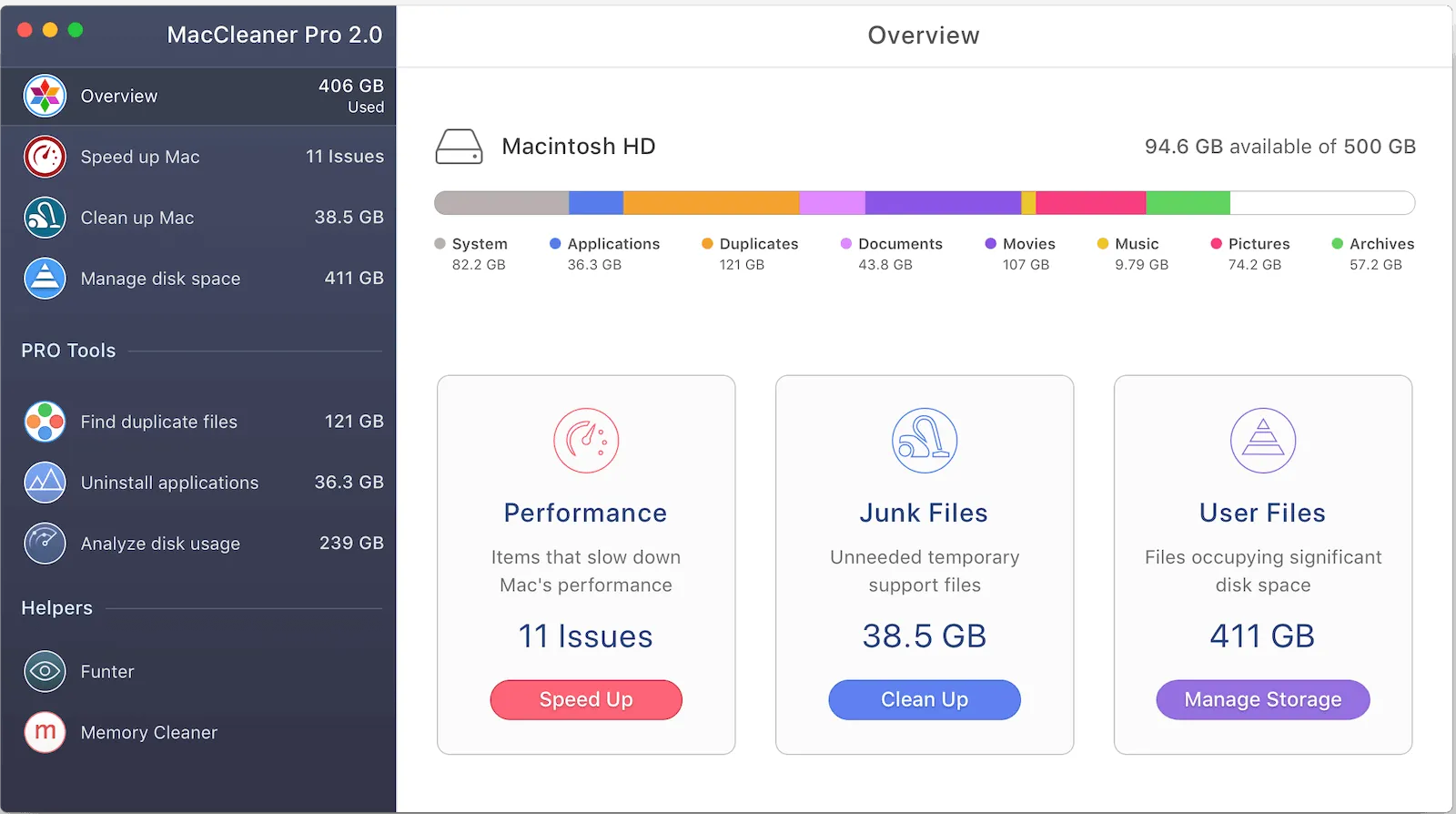Click the Junk Files vacuum icon
Screen dimensions: 1456x814
pos(925,441)
